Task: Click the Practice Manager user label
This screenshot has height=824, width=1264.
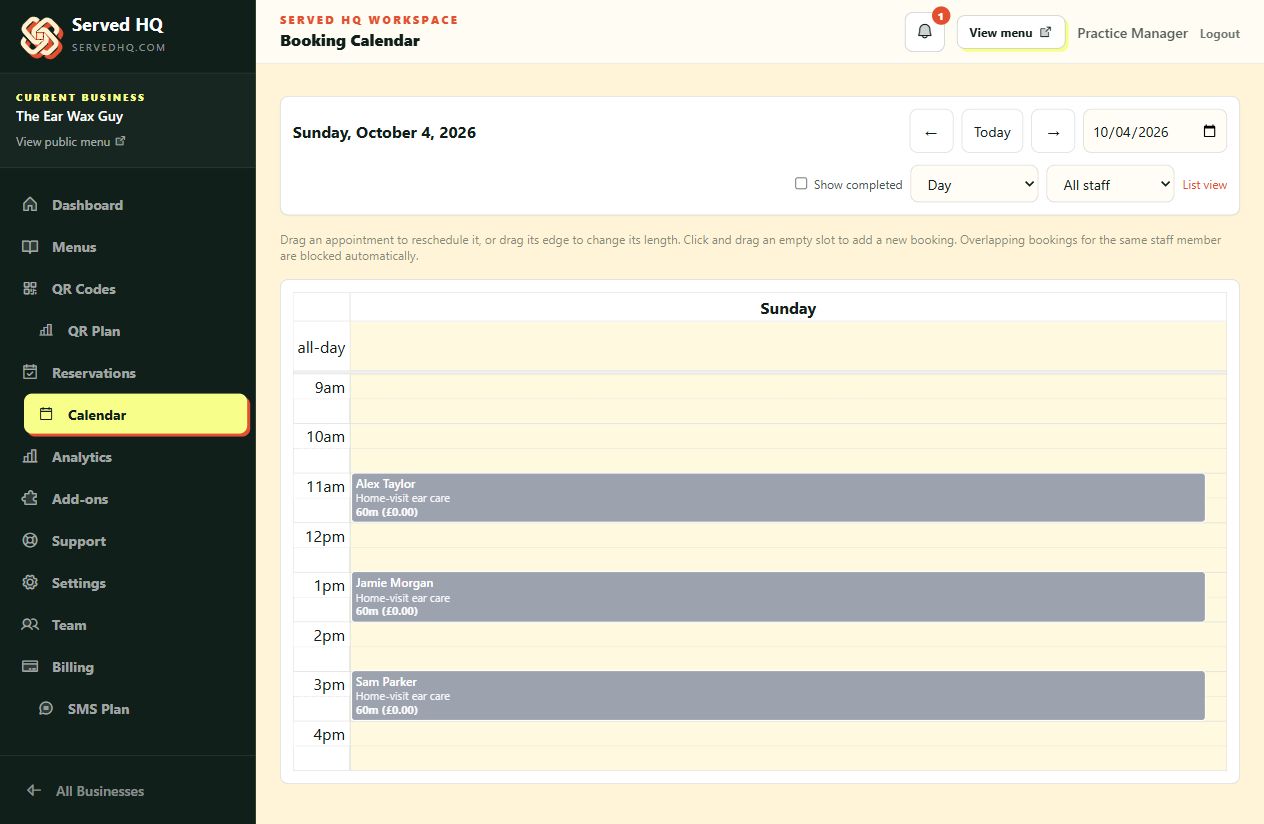Action: pos(1132,33)
